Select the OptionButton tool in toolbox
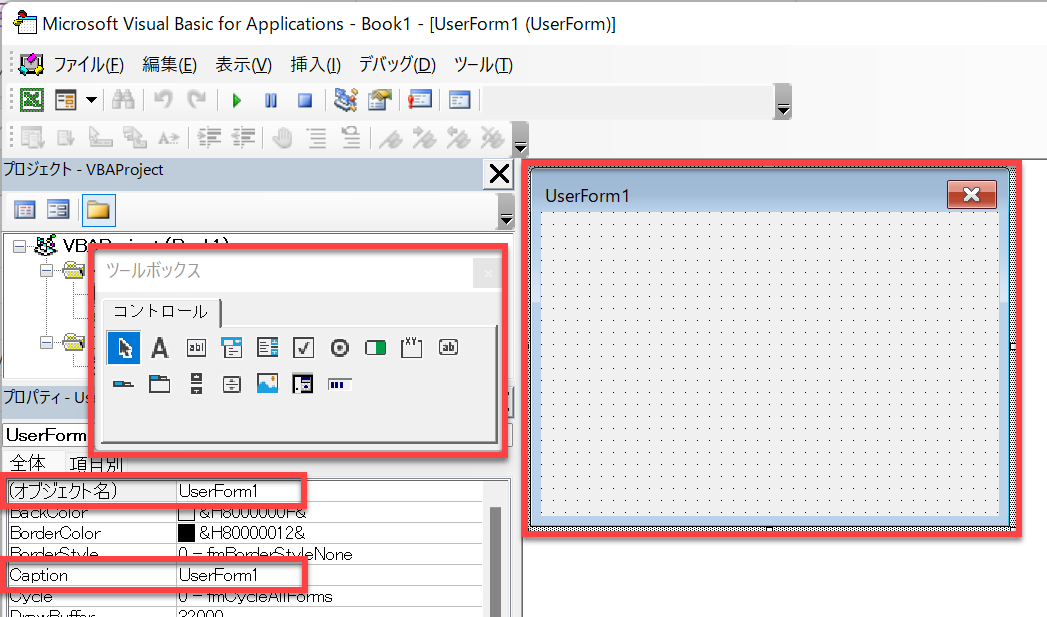 click(340, 348)
